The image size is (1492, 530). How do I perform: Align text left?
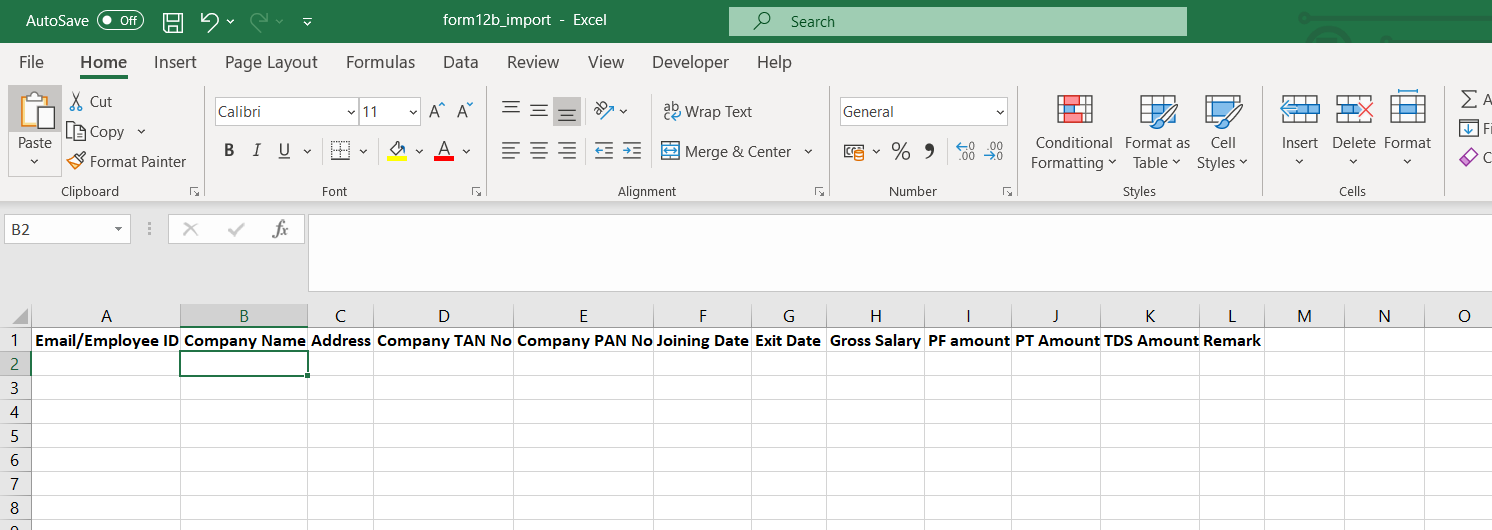coord(511,151)
